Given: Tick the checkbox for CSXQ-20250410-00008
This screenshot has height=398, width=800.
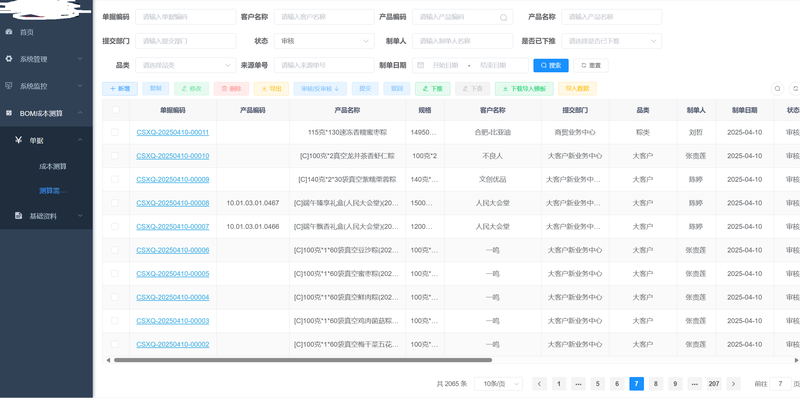Looking at the screenshot, I should pyautogui.click(x=115, y=203).
